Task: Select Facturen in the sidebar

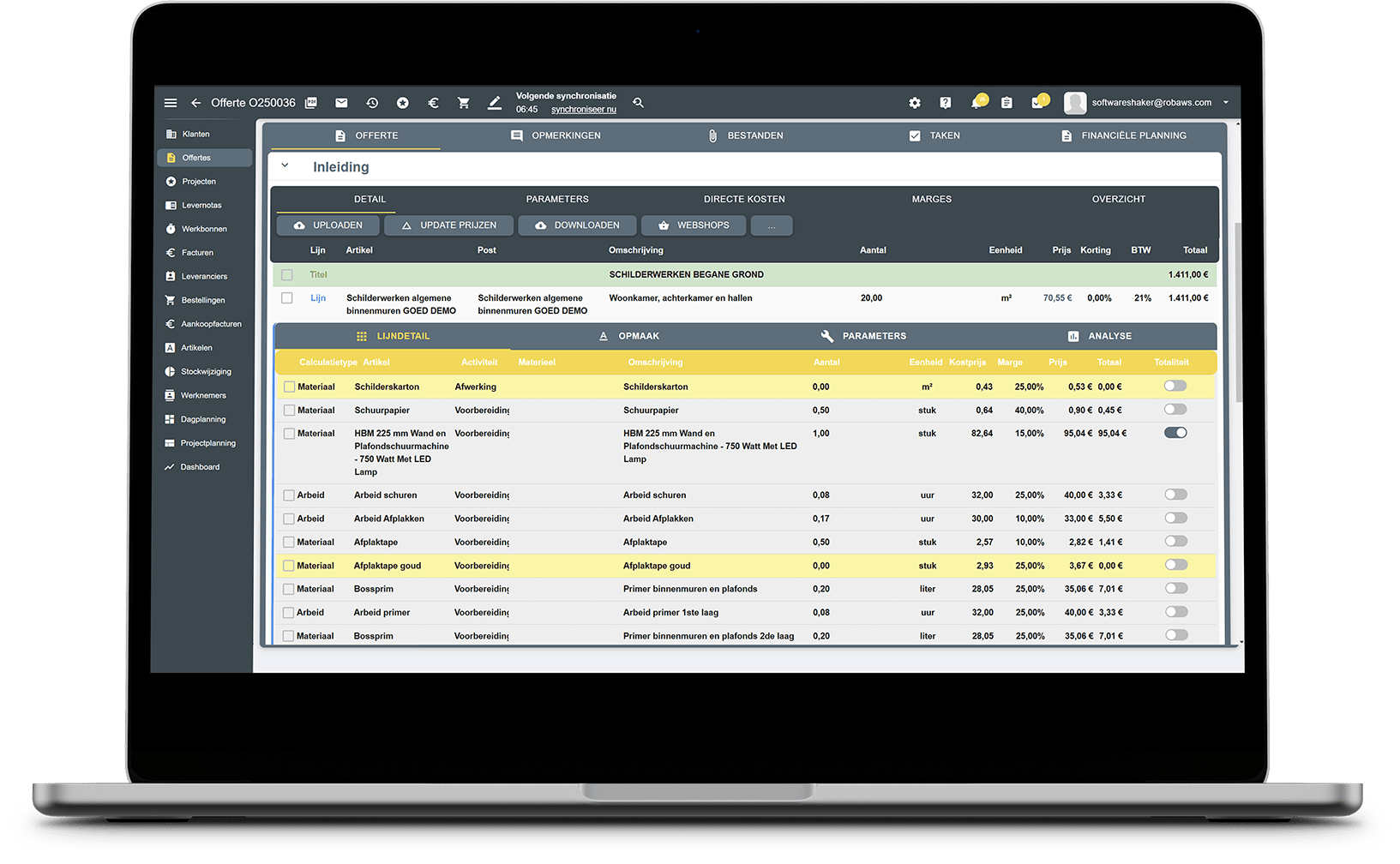Action: coord(197,253)
